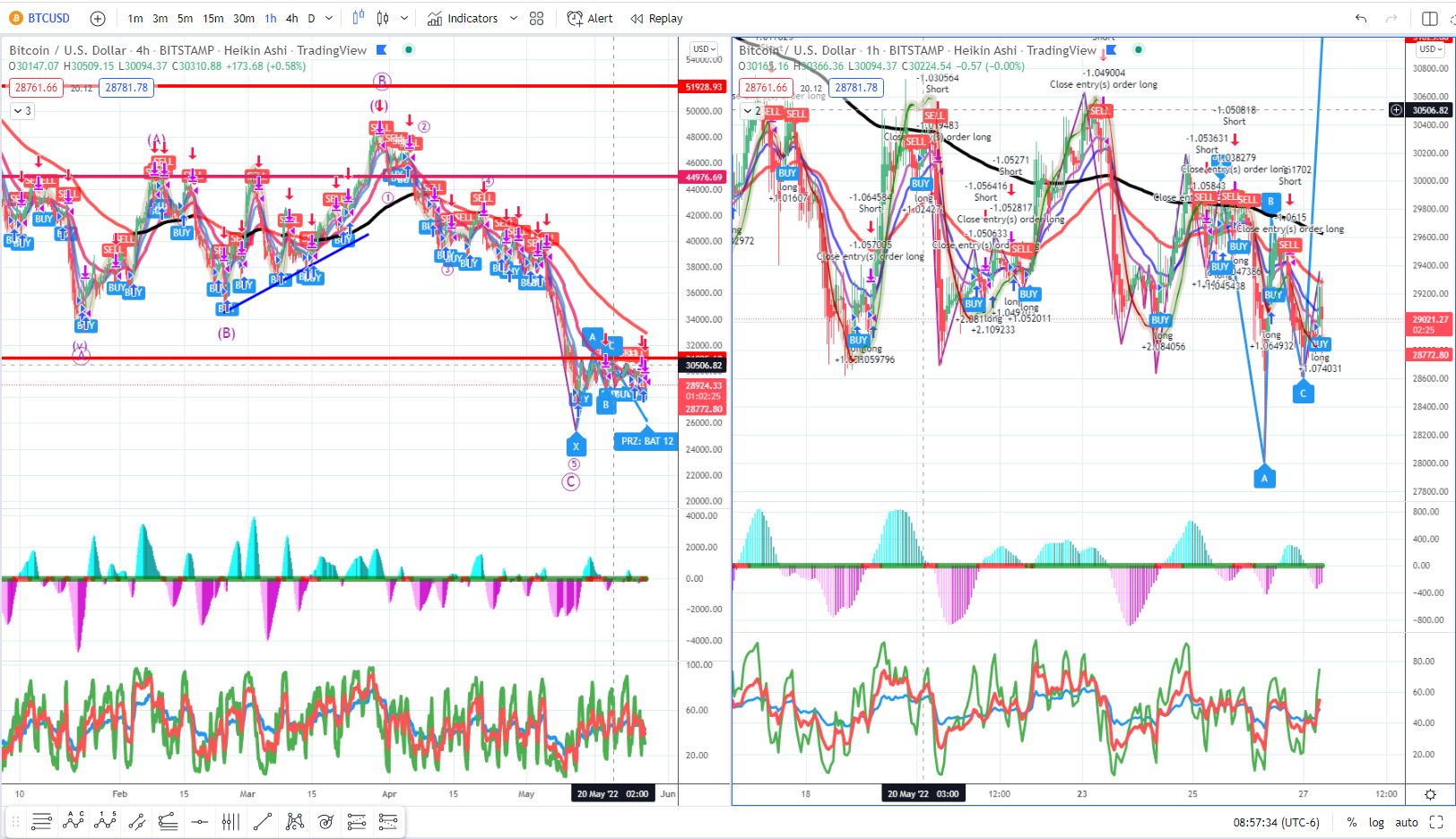Viewport: 1456px width, 839px height.
Task: Expand the timeframe interval dropdown
Action: click(x=329, y=18)
